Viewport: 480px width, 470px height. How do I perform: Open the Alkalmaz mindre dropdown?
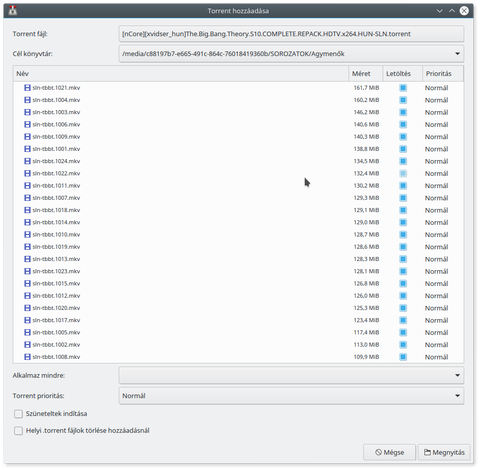pos(291,375)
